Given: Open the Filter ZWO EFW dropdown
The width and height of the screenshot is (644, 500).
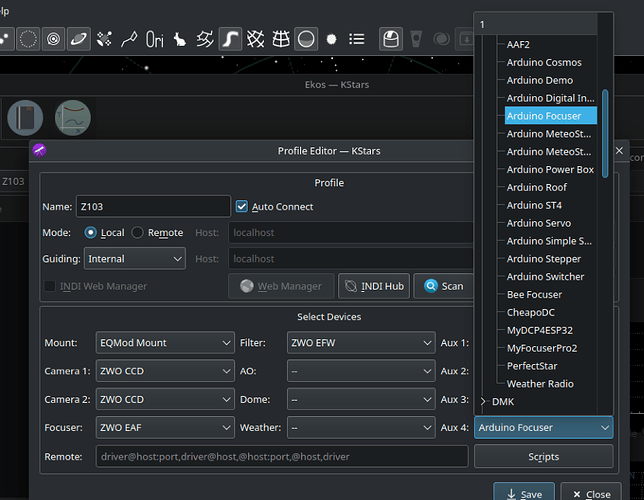Looking at the screenshot, I should pos(361,343).
